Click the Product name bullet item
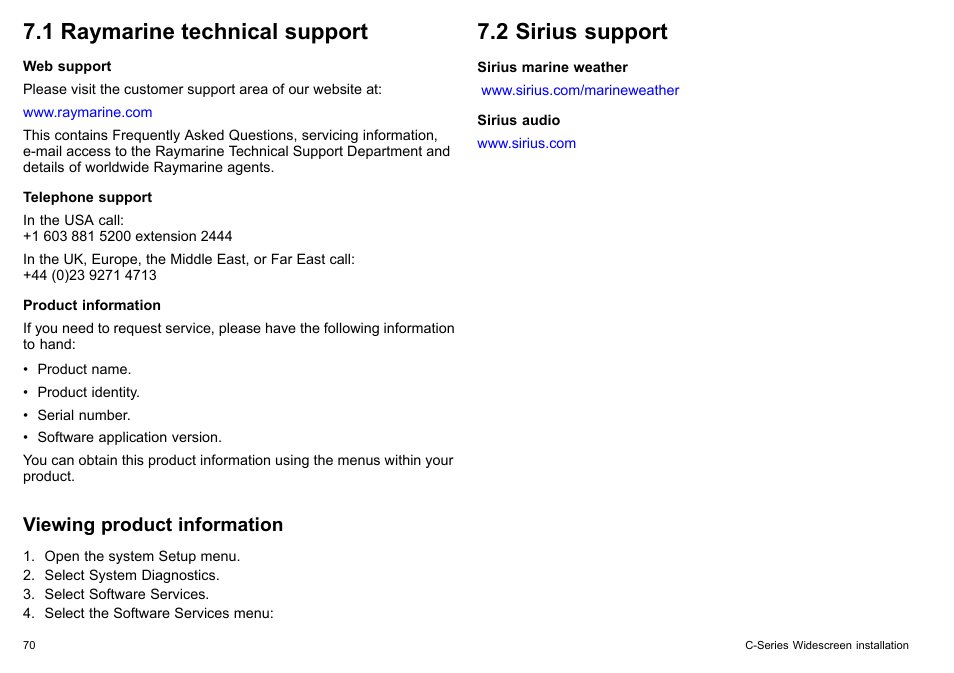The height and width of the screenshot is (673, 954). (x=84, y=369)
